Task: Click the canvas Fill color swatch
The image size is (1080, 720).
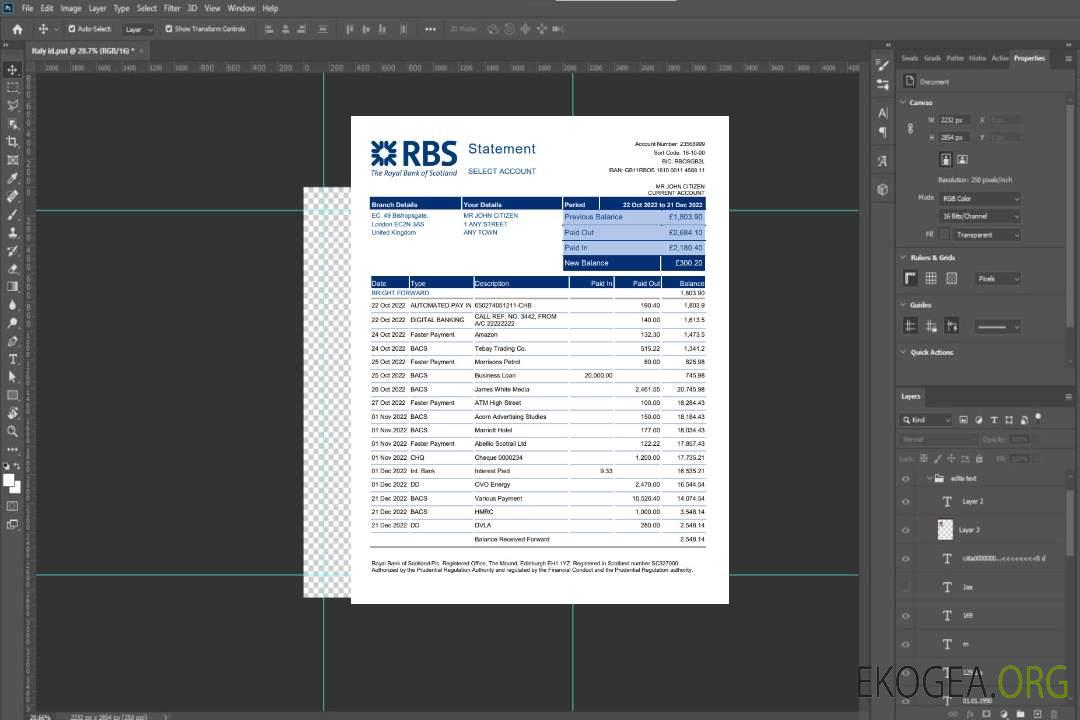Action: [x=945, y=235]
